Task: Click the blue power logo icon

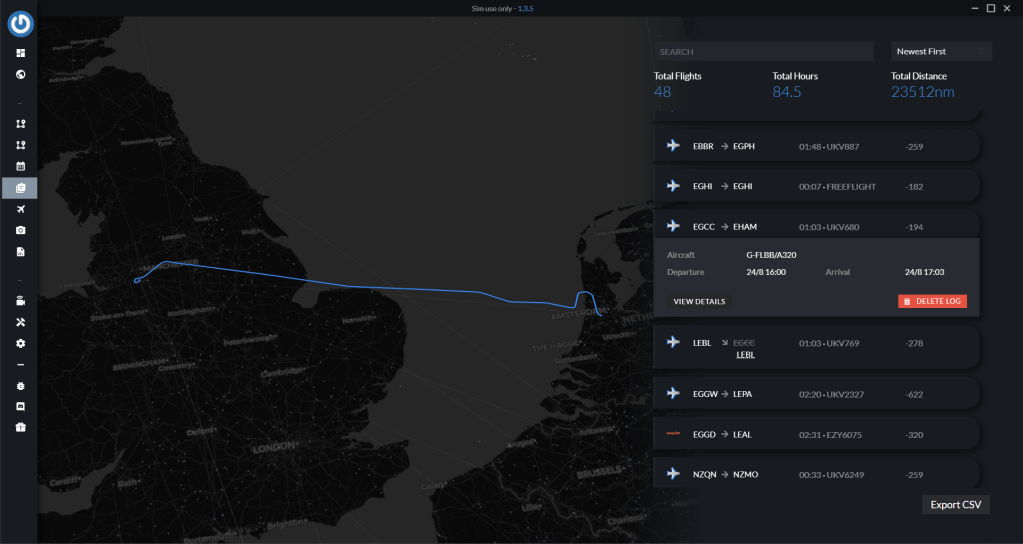Action: pyautogui.click(x=20, y=24)
